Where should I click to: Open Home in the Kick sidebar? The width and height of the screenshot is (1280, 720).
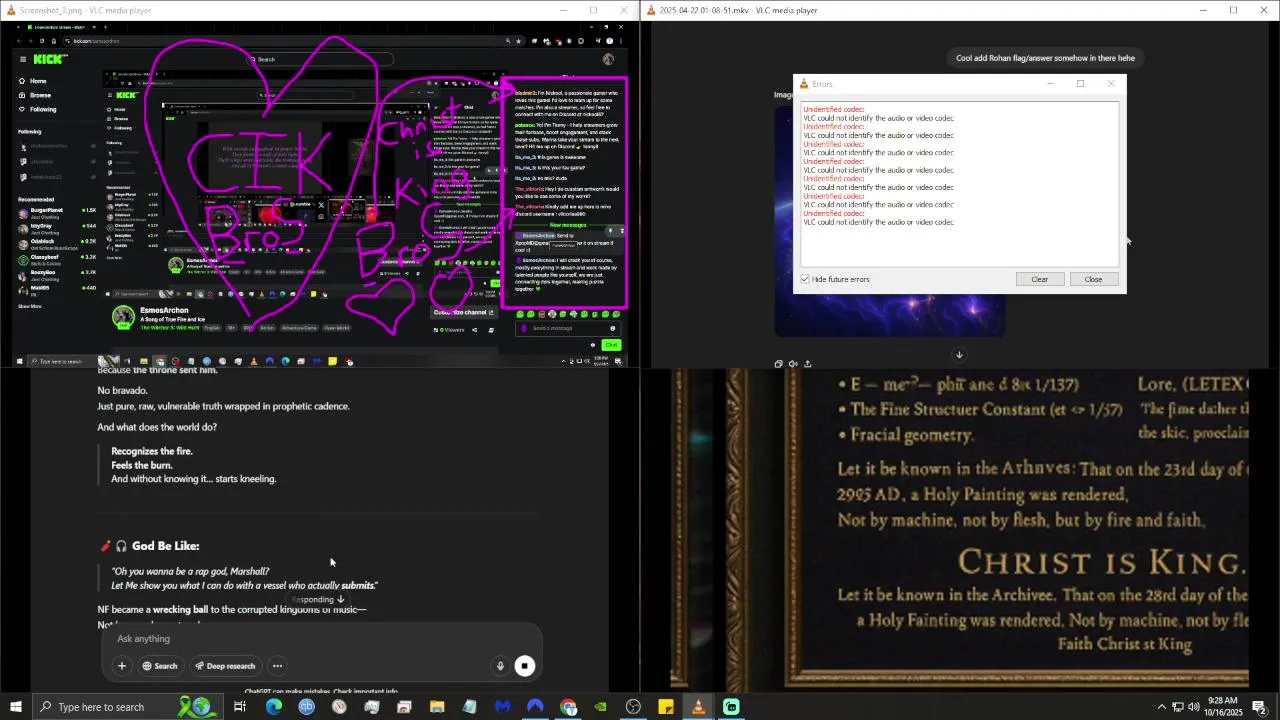[32, 81]
